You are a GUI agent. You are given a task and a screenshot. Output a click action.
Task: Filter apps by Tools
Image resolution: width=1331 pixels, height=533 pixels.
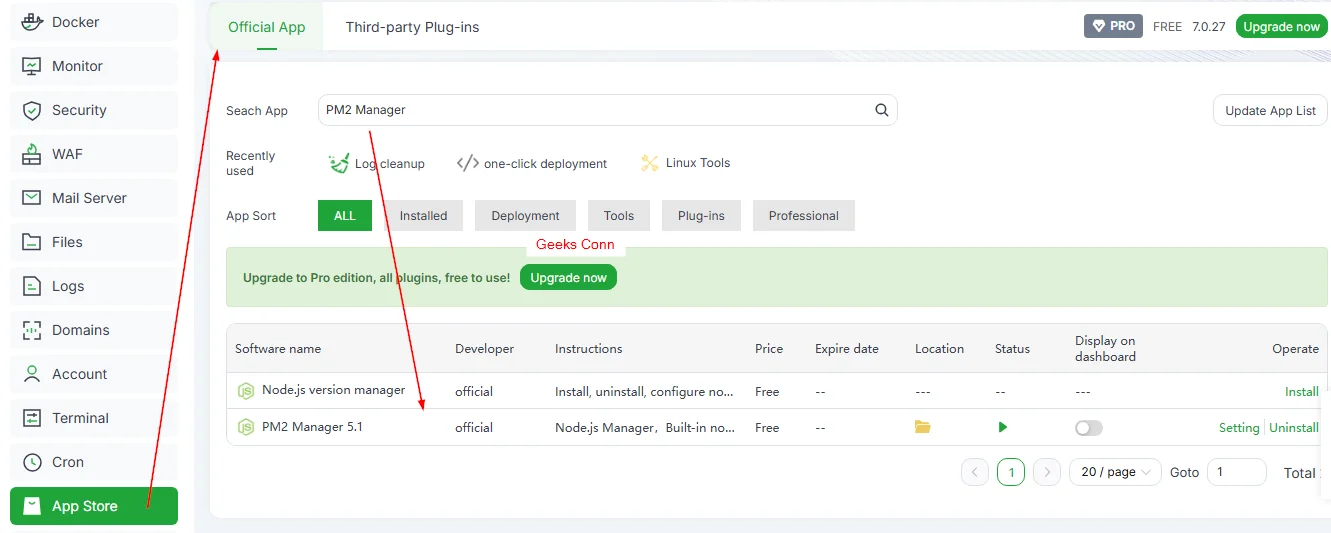pos(618,215)
